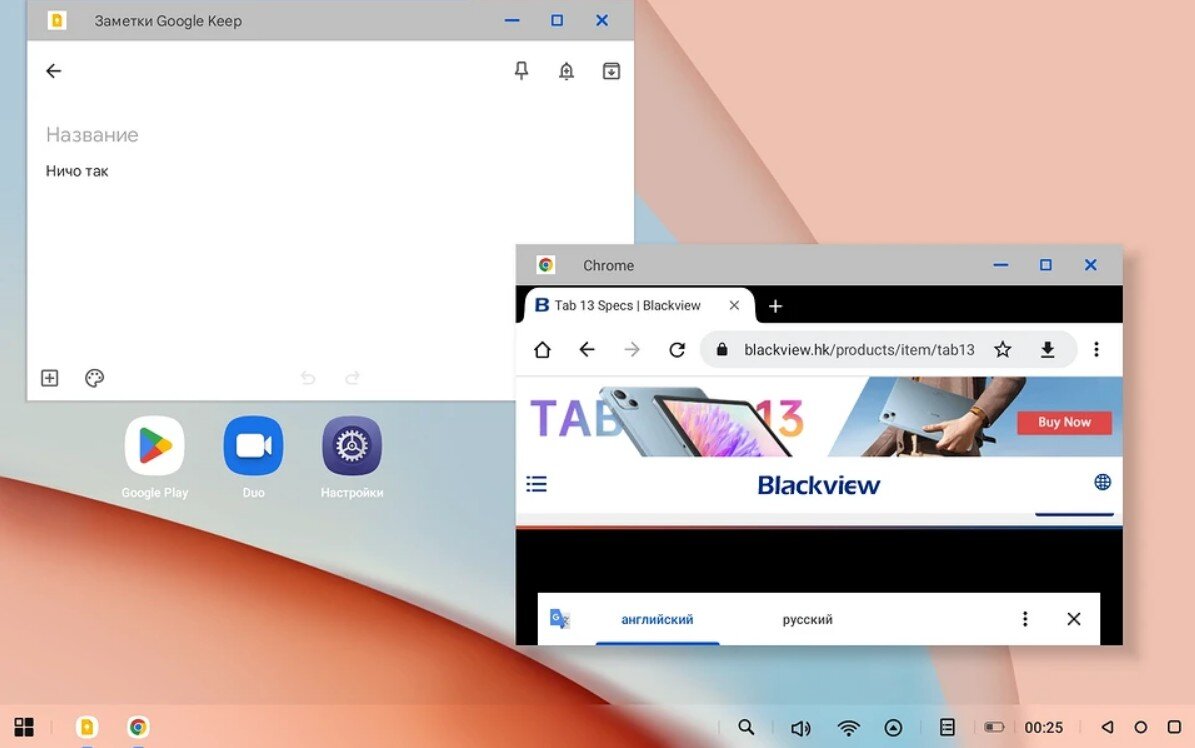Open Chrome downloads from the toolbar
This screenshot has height=748, width=1195.
tap(1048, 349)
